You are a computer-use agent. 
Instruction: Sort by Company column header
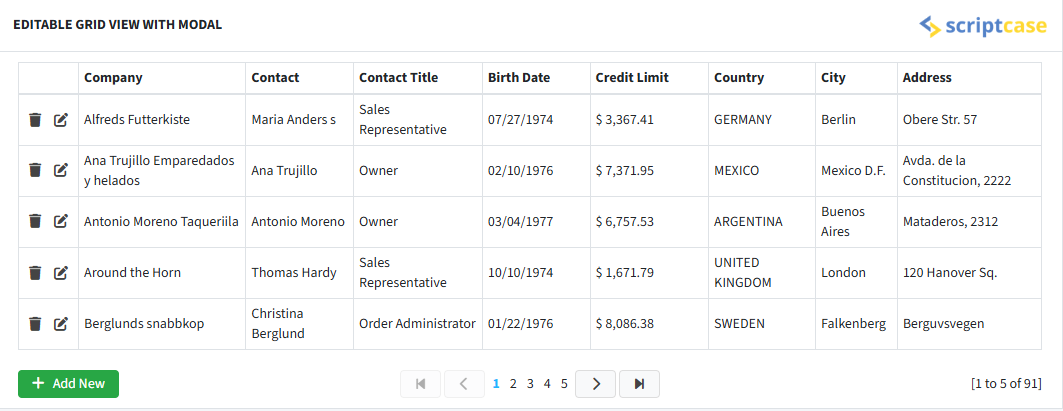pos(113,78)
